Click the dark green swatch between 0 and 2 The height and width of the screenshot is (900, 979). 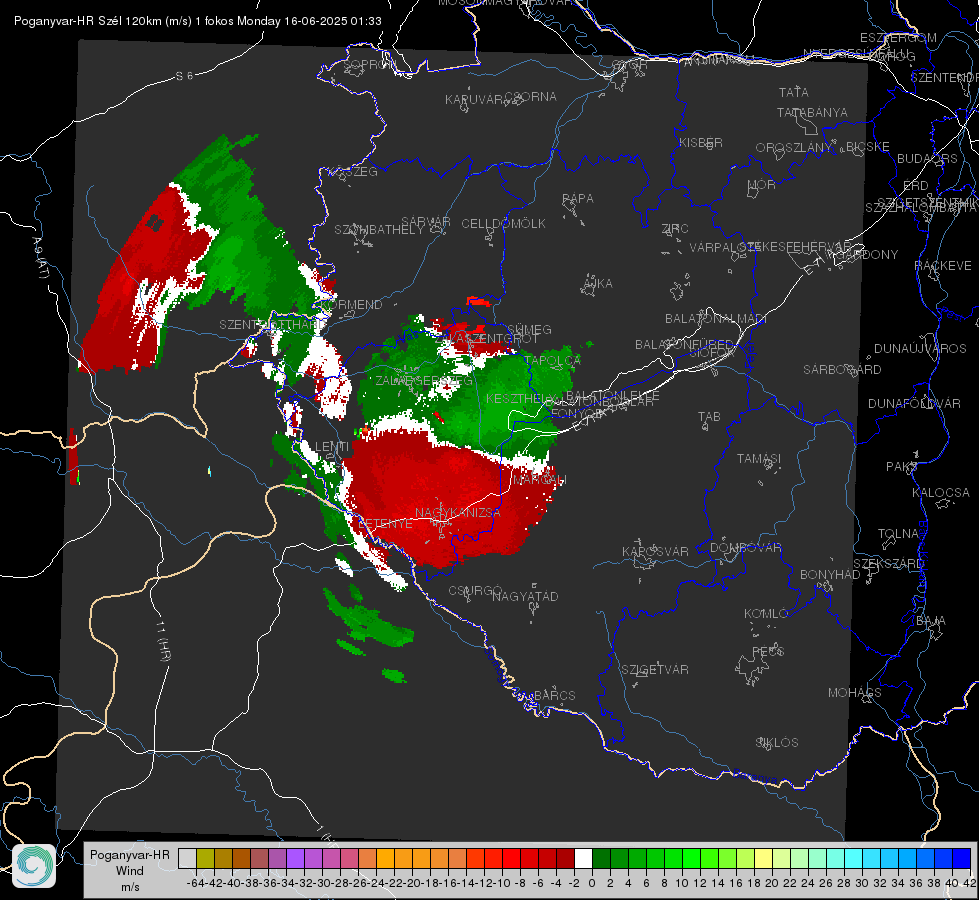pos(601,859)
